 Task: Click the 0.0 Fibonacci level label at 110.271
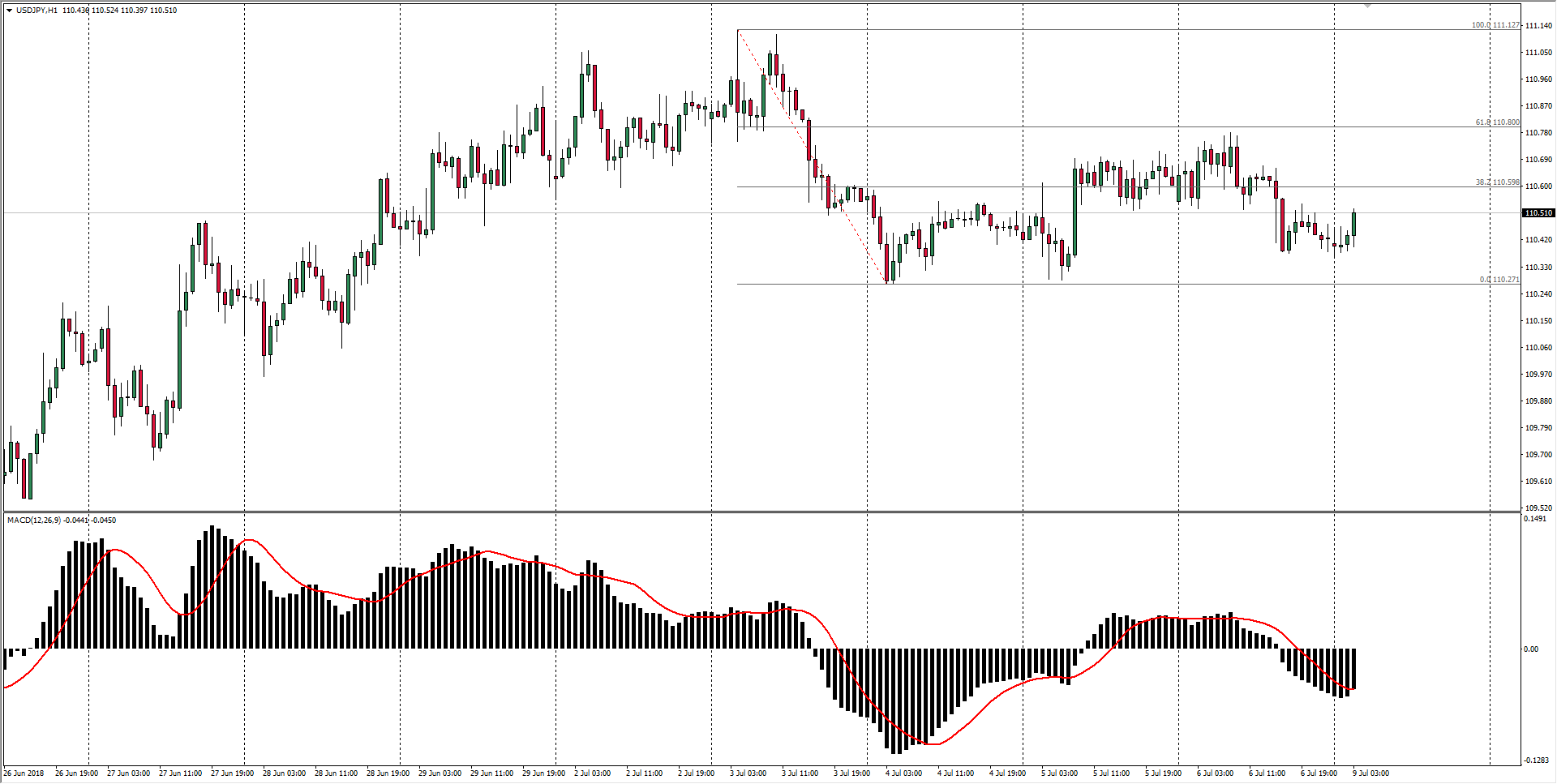(1499, 280)
